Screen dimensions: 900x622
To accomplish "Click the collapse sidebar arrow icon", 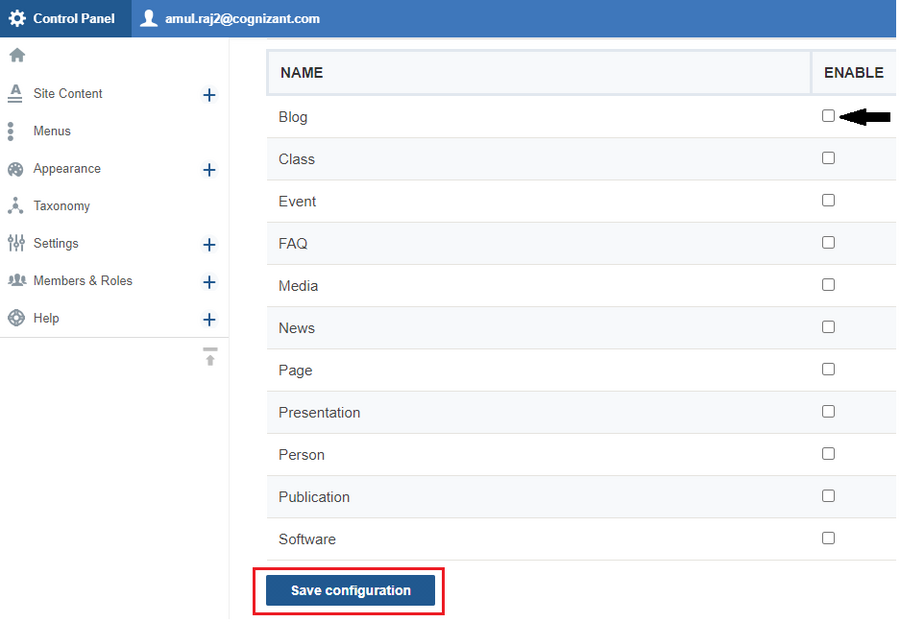I will pyautogui.click(x=210, y=357).
